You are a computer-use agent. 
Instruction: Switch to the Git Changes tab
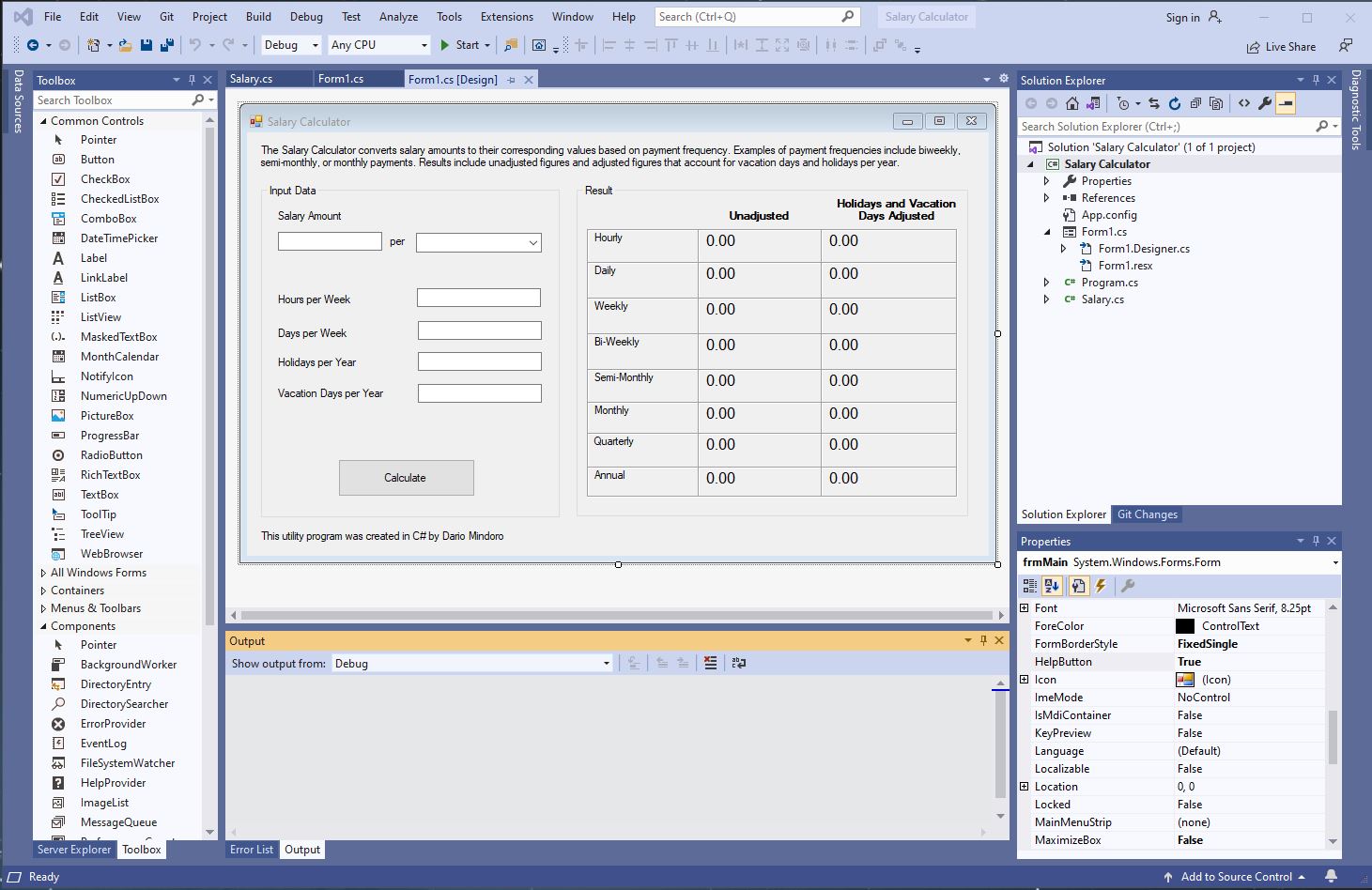click(1147, 514)
